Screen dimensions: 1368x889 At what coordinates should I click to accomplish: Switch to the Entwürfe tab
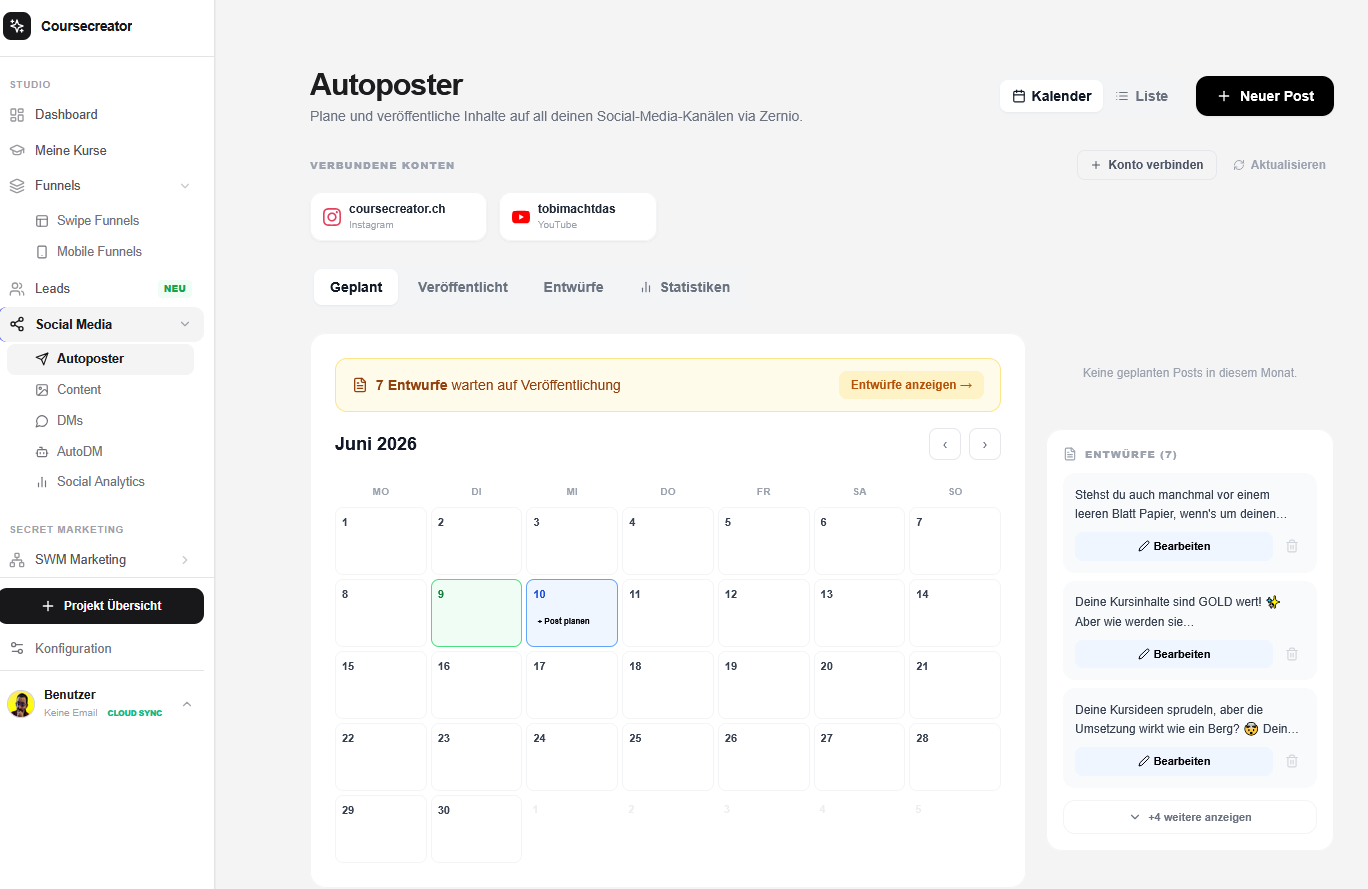573,287
